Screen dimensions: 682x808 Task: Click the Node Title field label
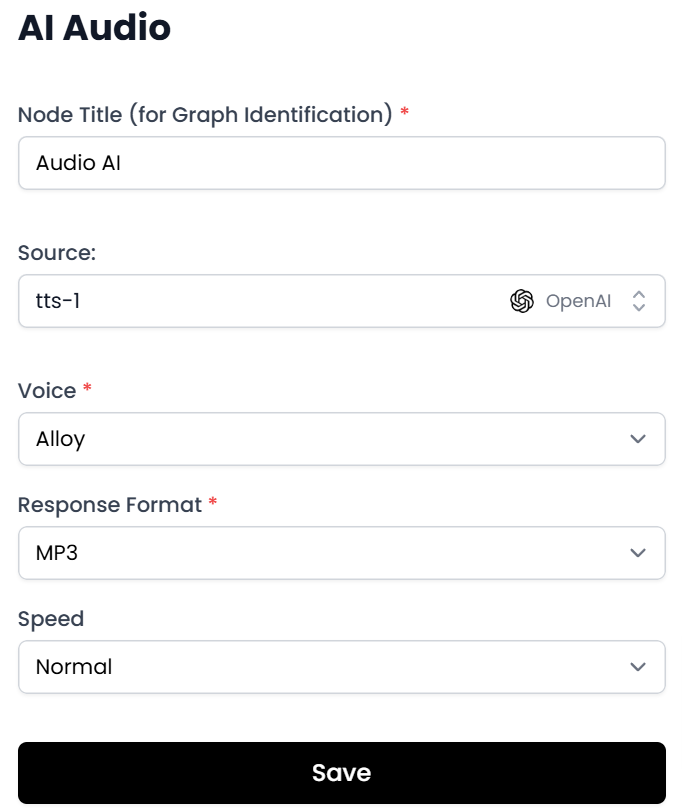click(x=204, y=115)
